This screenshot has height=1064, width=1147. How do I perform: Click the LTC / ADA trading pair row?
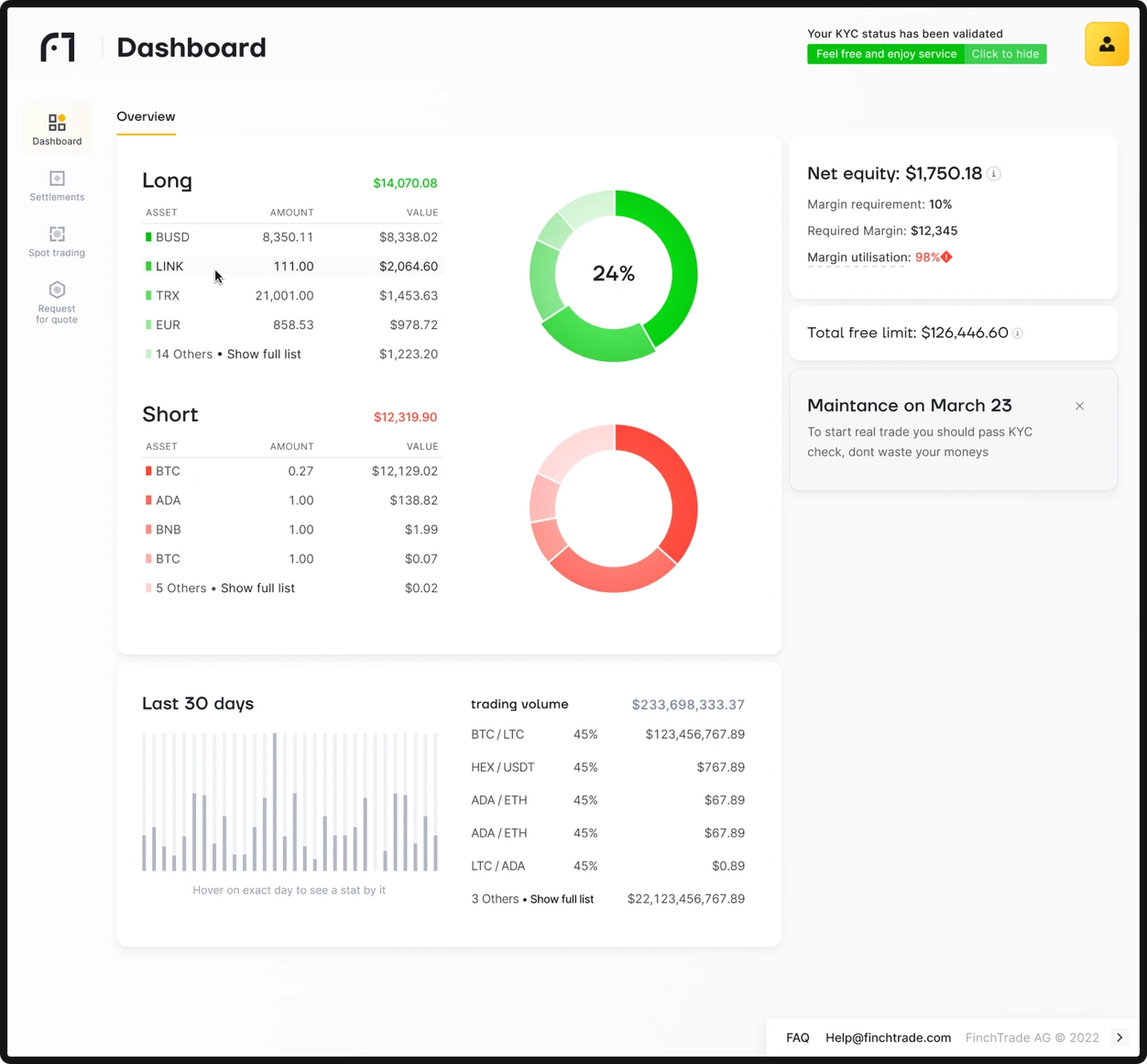607,866
